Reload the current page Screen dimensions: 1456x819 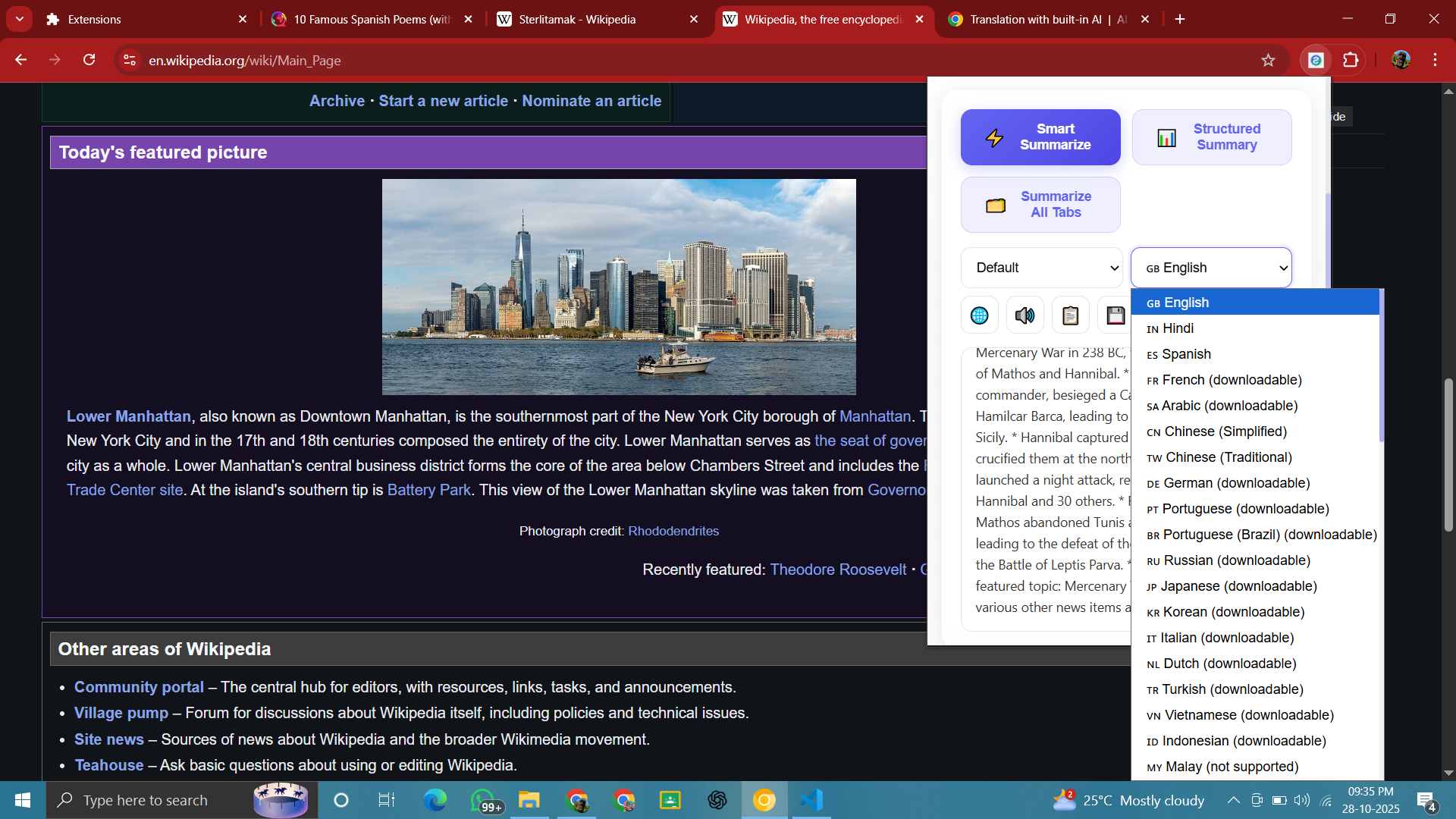tap(89, 60)
